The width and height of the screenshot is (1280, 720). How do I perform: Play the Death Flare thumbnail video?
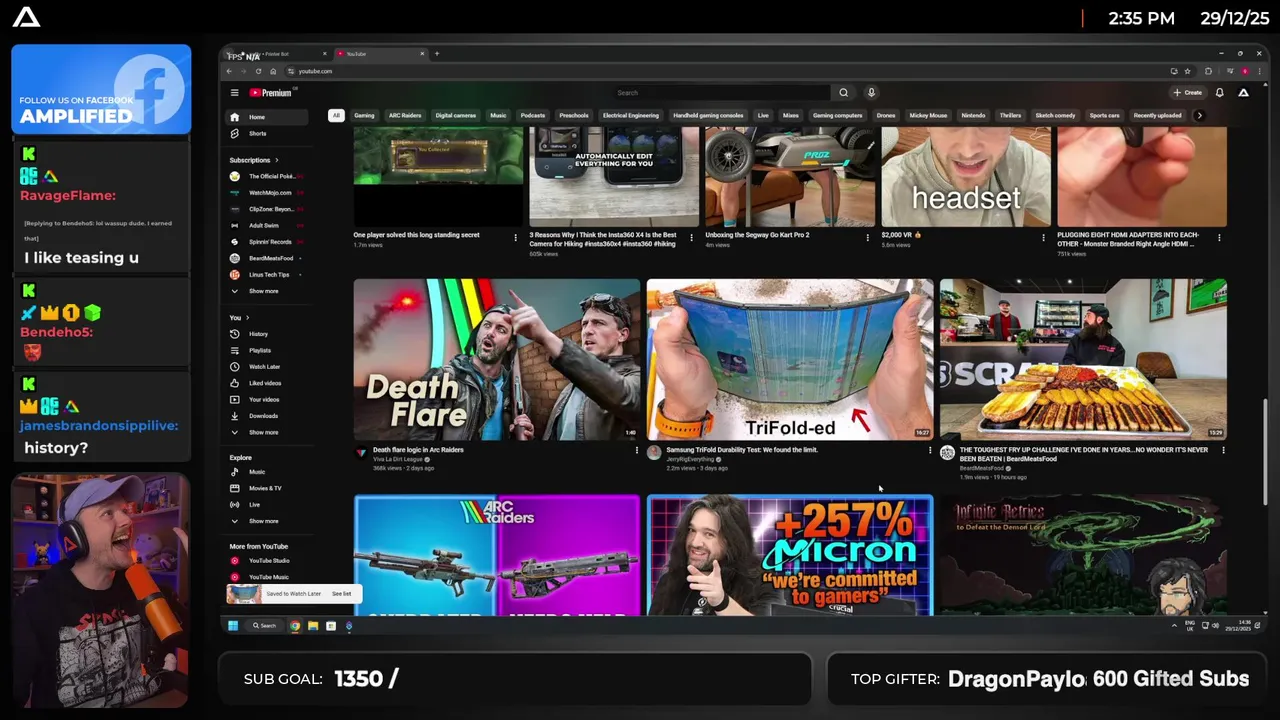coord(497,360)
